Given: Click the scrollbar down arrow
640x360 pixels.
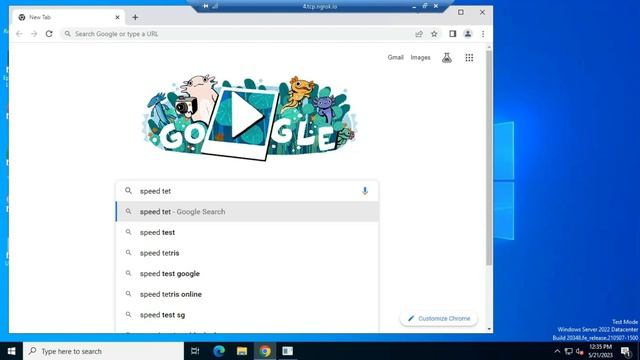Looking at the screenshot, I should coord(489,329).
